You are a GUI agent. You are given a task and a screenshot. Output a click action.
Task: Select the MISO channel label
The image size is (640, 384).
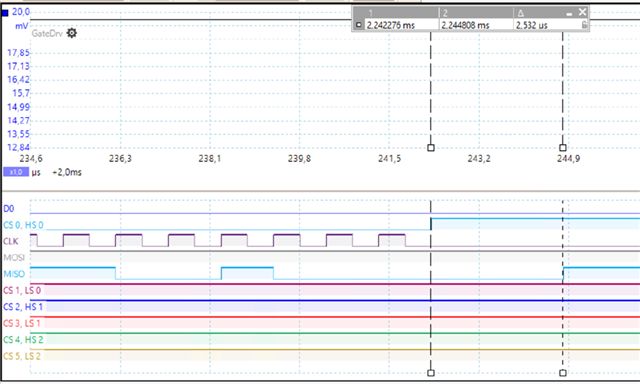(14, 274)
